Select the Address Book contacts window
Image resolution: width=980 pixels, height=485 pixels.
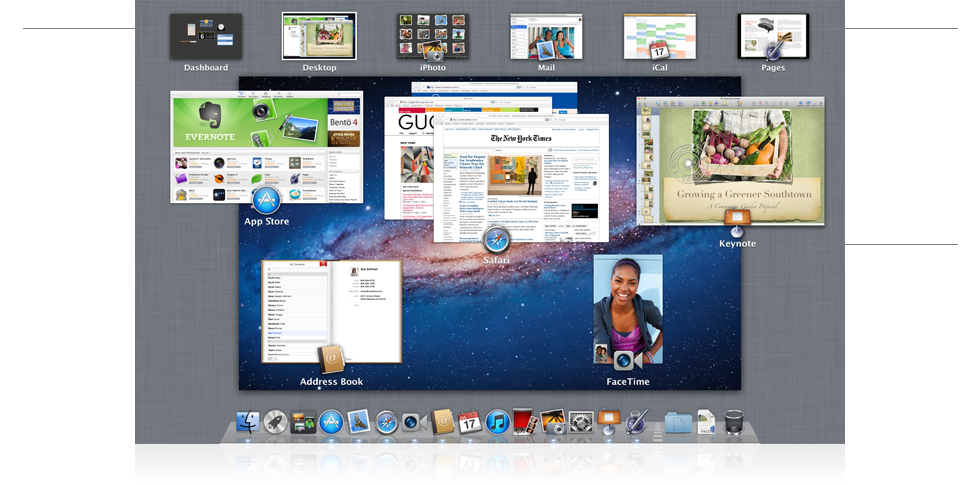point(331,312)
